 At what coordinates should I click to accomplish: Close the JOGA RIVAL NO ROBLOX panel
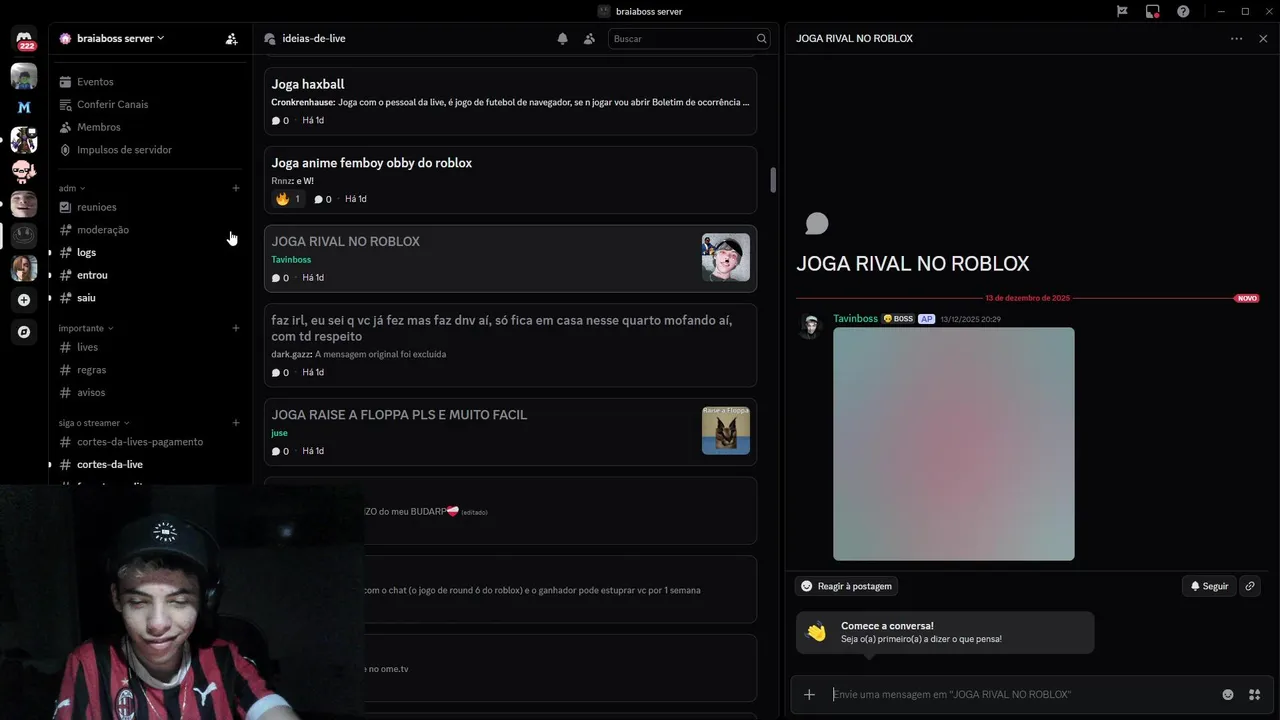point(1263,39)
